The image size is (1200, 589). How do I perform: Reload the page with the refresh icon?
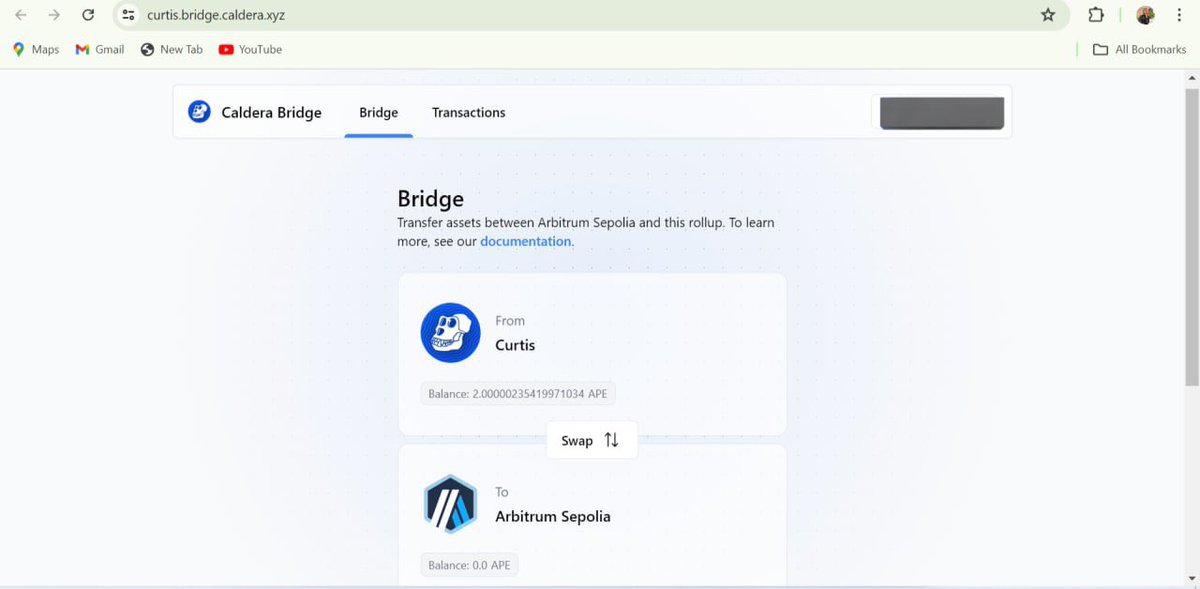[x=88, y=15]
